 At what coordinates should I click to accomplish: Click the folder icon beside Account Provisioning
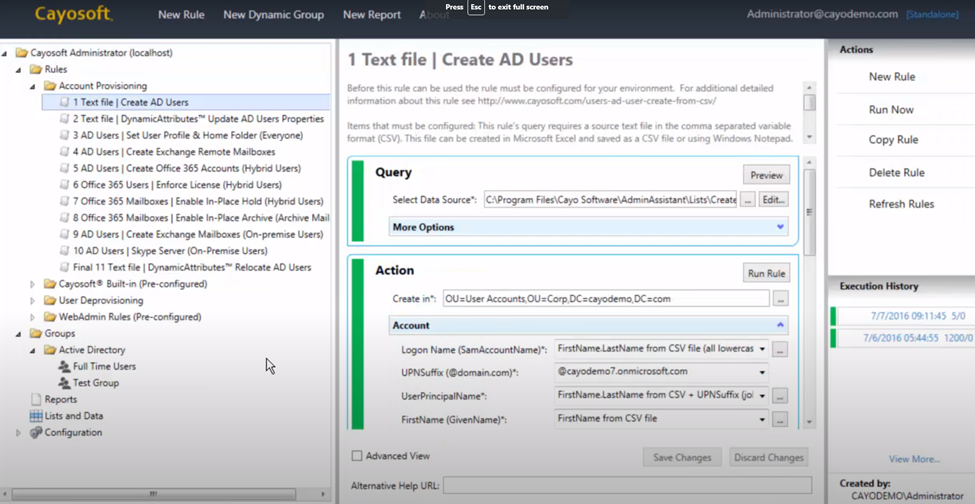pos(50,86)
